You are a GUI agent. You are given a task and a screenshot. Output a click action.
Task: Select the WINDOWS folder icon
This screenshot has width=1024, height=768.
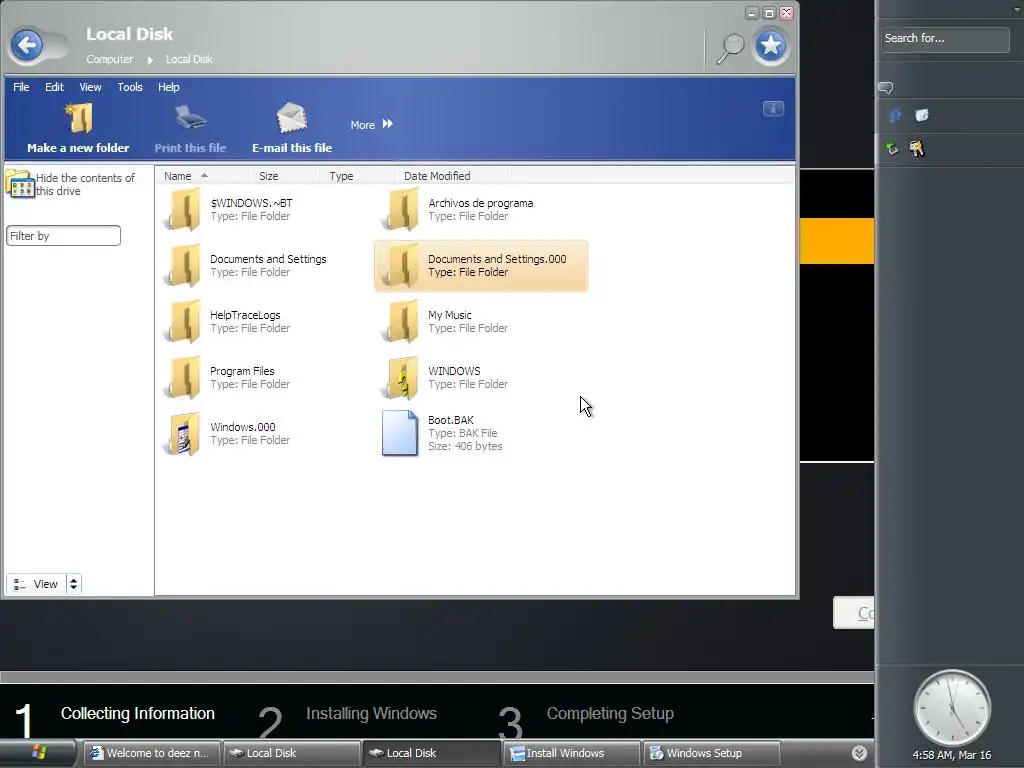tap(402, 377)
